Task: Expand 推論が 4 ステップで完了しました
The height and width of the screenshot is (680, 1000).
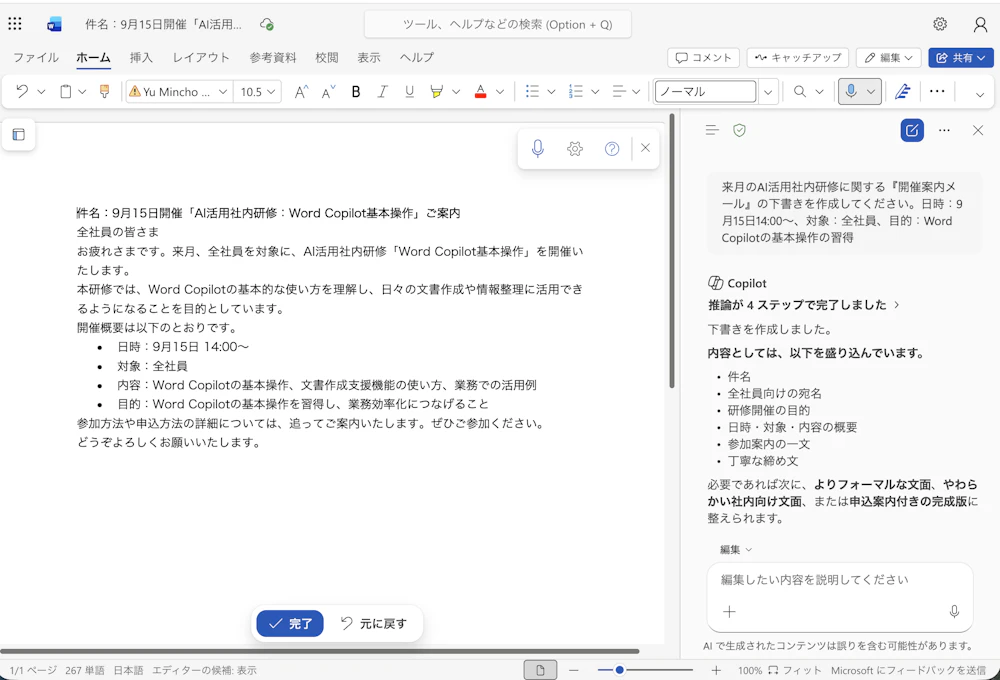Action: click(804, 305)
